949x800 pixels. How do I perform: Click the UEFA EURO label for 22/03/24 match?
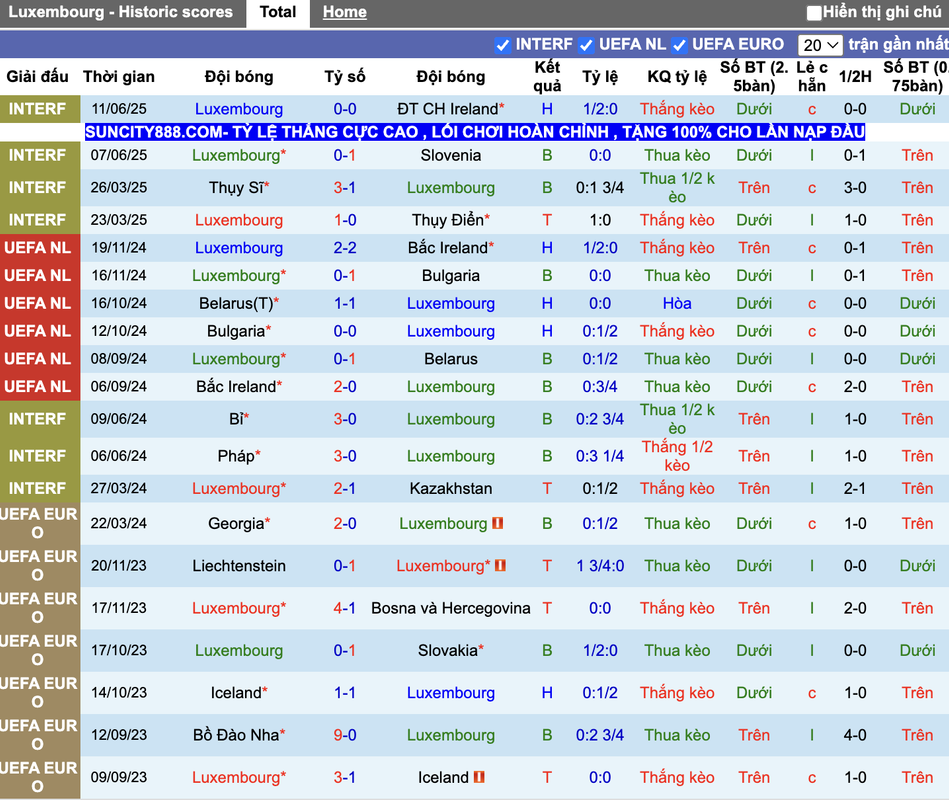click(x=38, y=523)
